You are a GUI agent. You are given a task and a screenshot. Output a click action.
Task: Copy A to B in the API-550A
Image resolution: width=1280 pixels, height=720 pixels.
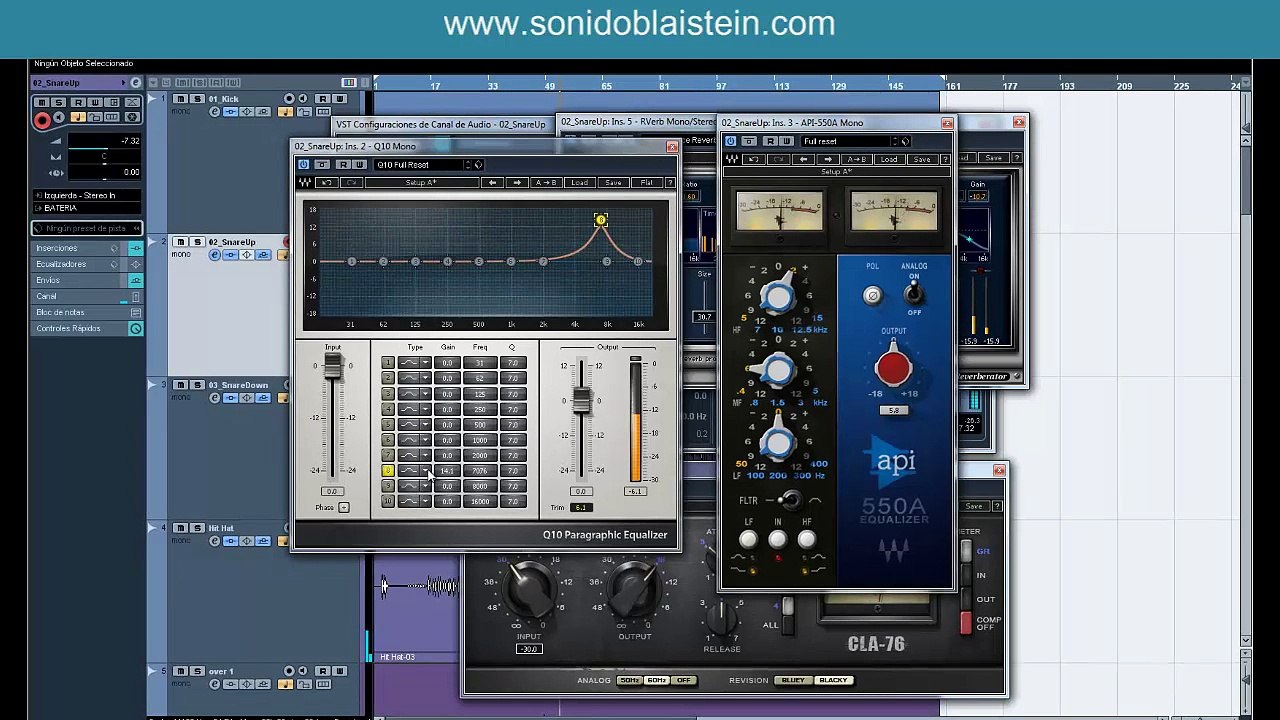(x=857, y=160)
